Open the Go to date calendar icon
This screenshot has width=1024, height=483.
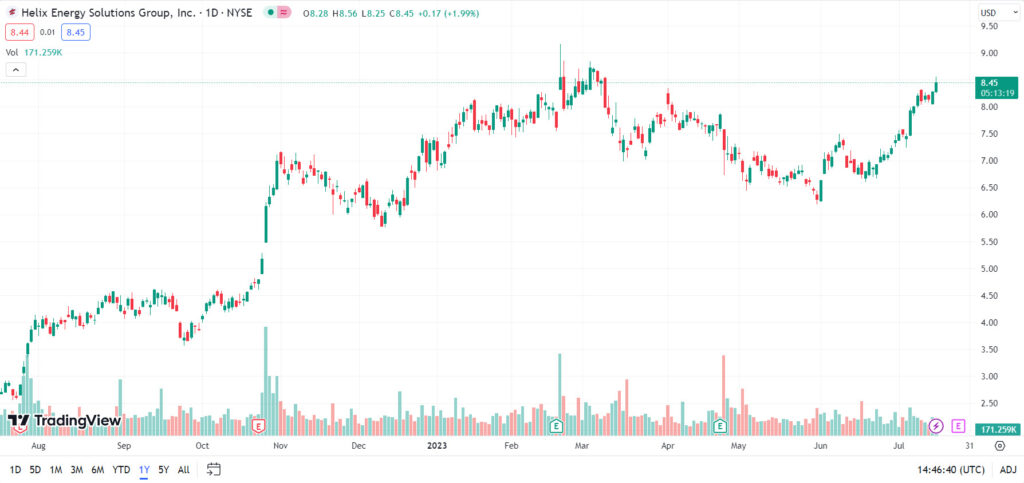214,469
